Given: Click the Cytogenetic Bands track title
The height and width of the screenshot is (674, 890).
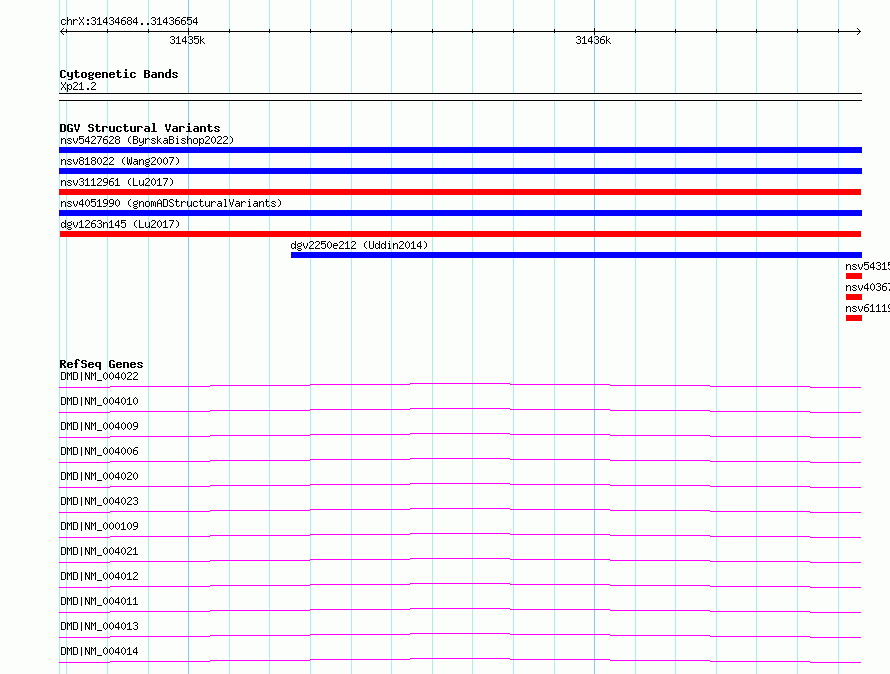Looking at the screenshot, I should tap(119, 74).
